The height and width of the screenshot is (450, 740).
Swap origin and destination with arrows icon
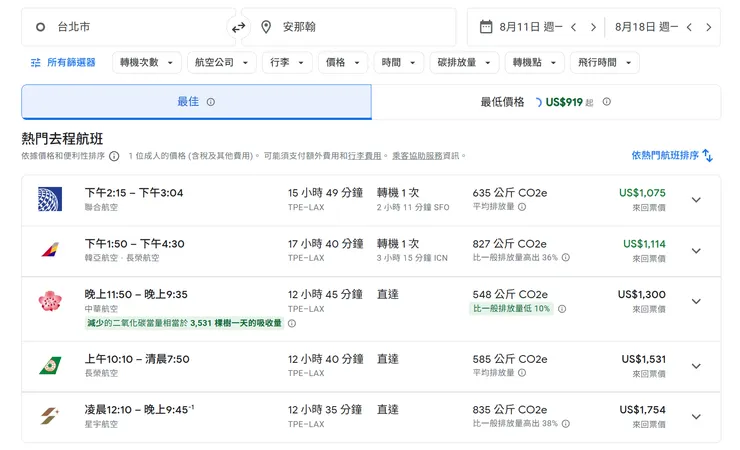[238, 27]
